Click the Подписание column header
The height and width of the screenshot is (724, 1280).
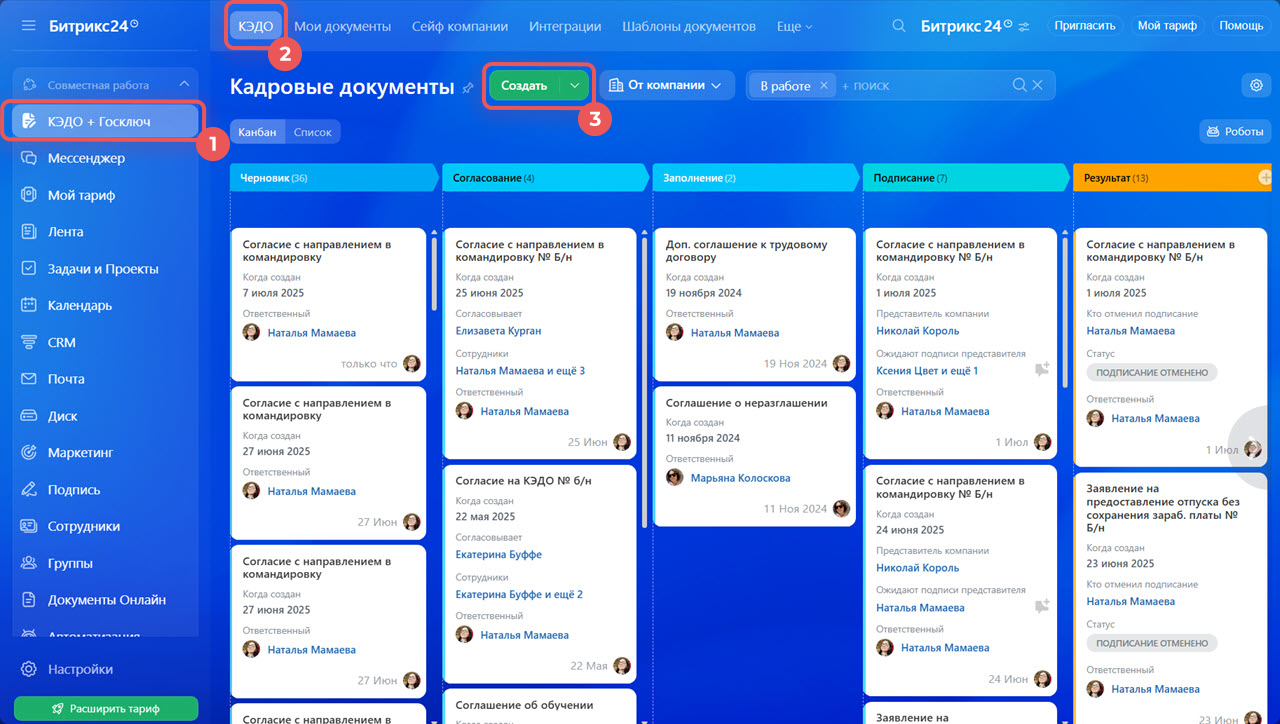coord(966,177)
